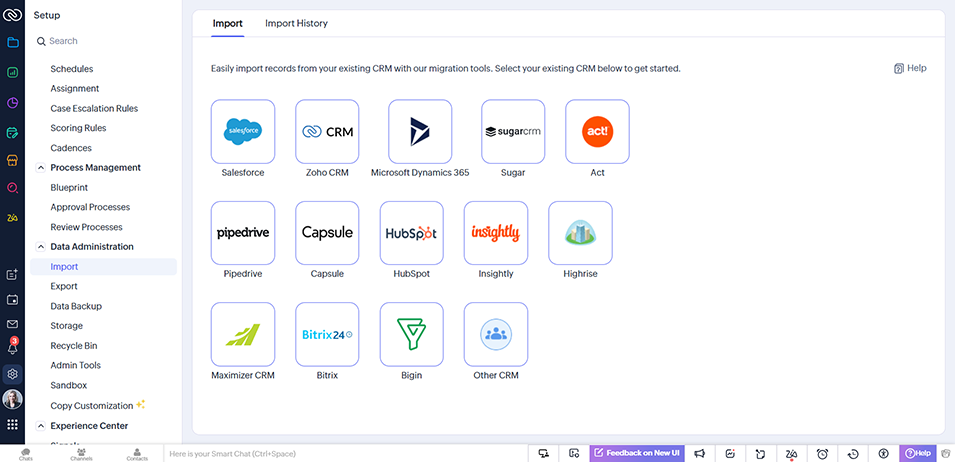Open the orange marketplace store icon
955x462 pixels.
(12, 160)
